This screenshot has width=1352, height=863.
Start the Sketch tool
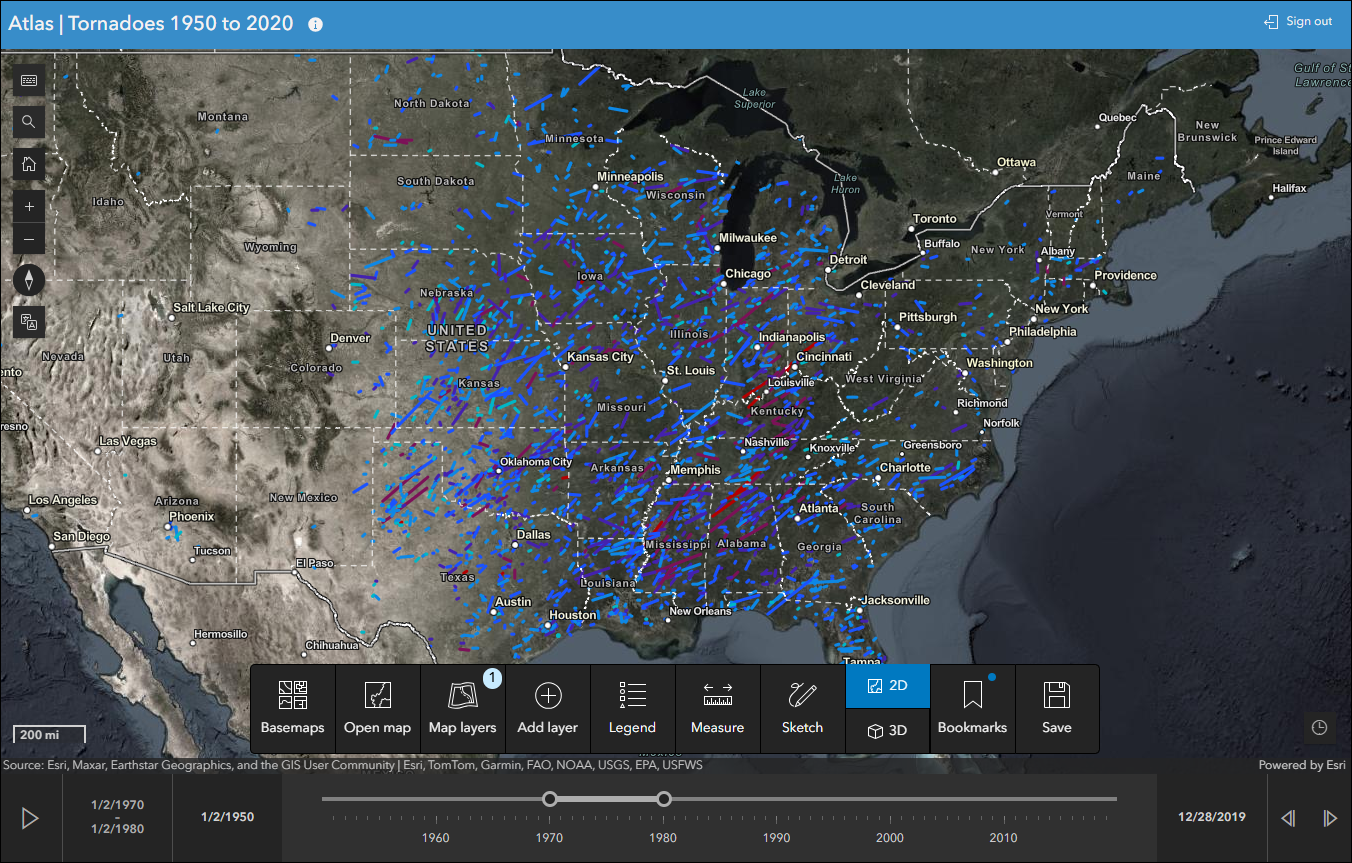(x=802, y=709)
